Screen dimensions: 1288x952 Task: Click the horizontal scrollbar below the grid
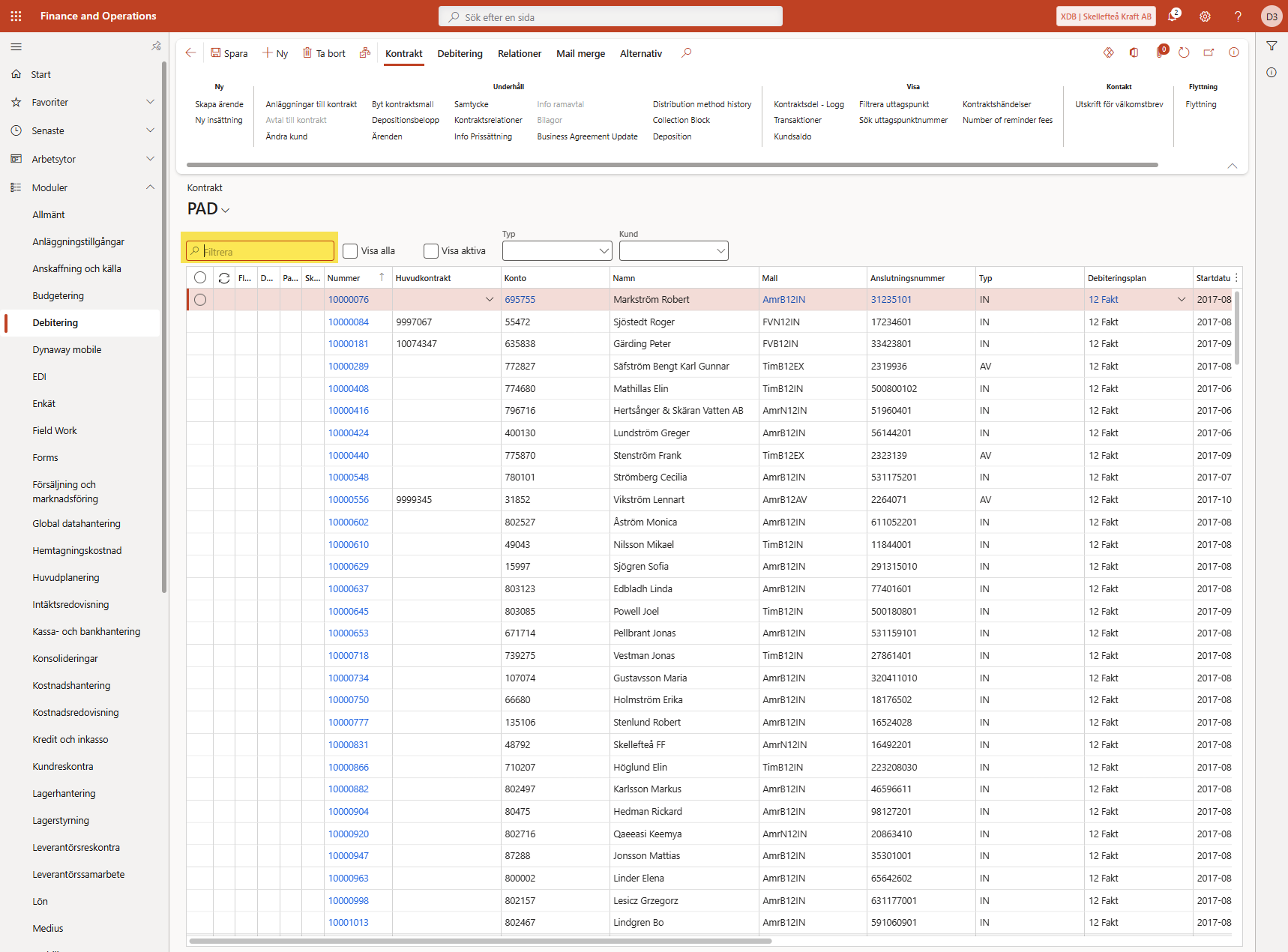point(480,941)
